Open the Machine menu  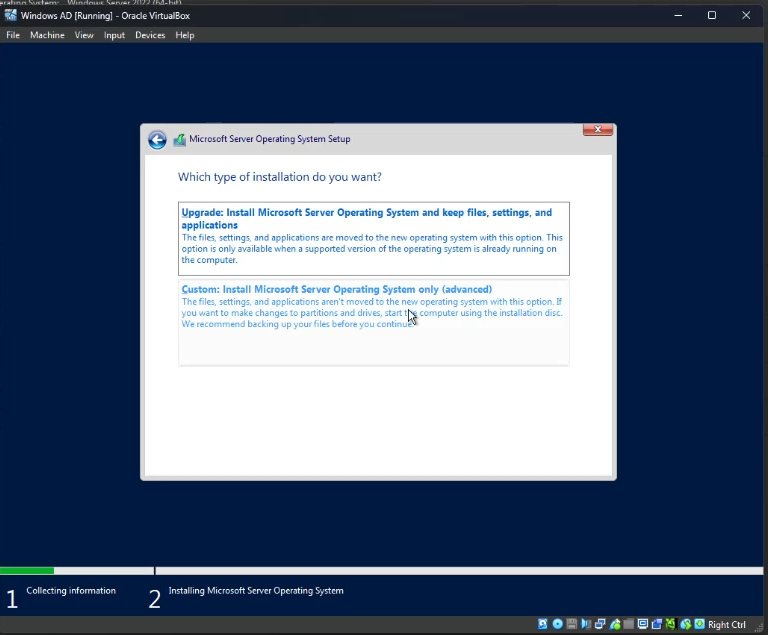pos(47,35)
